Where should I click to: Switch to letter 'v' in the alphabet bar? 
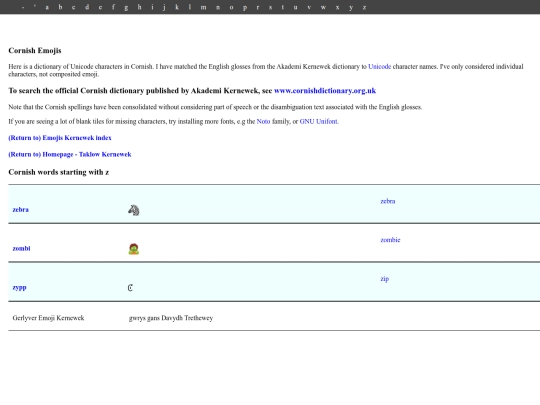(309, 7)
